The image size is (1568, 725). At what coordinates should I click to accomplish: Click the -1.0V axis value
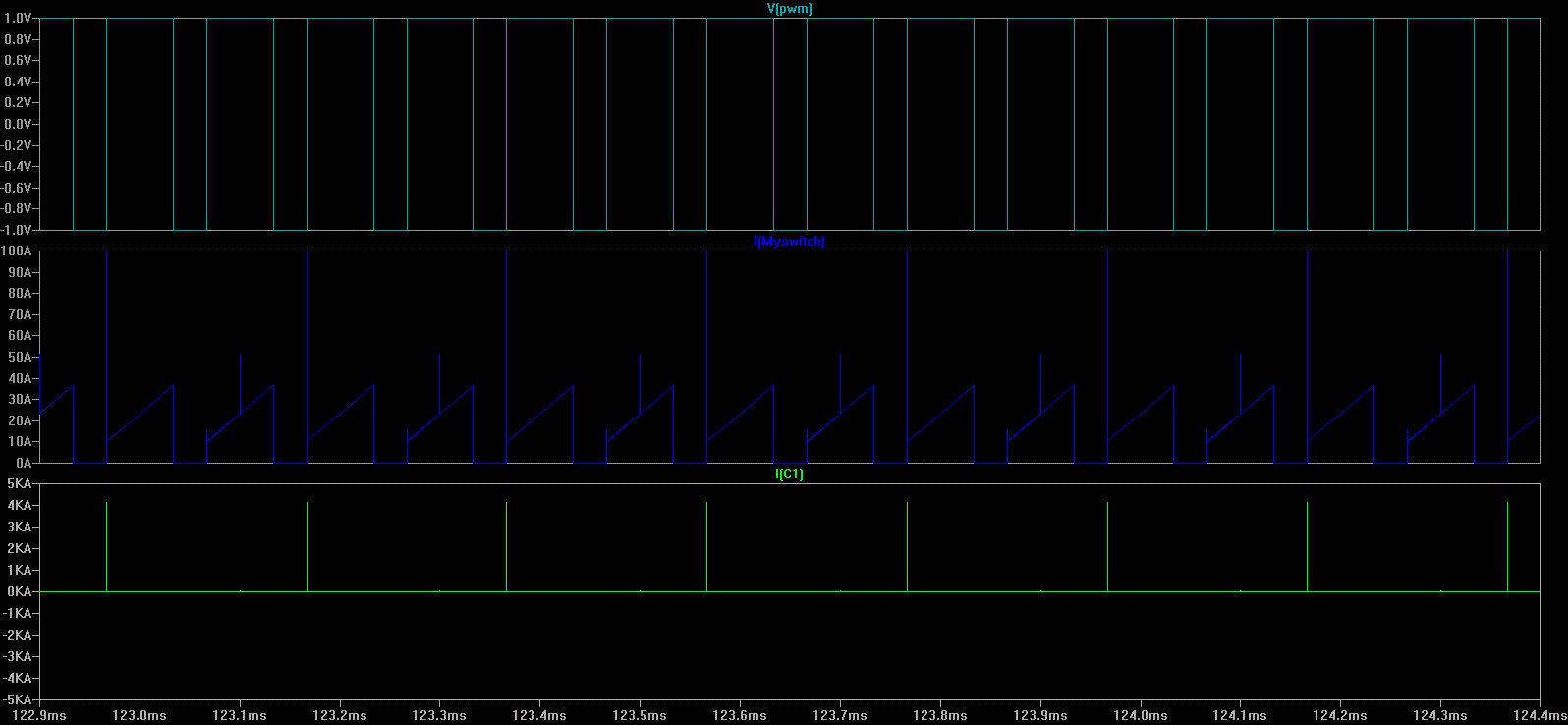15,230
